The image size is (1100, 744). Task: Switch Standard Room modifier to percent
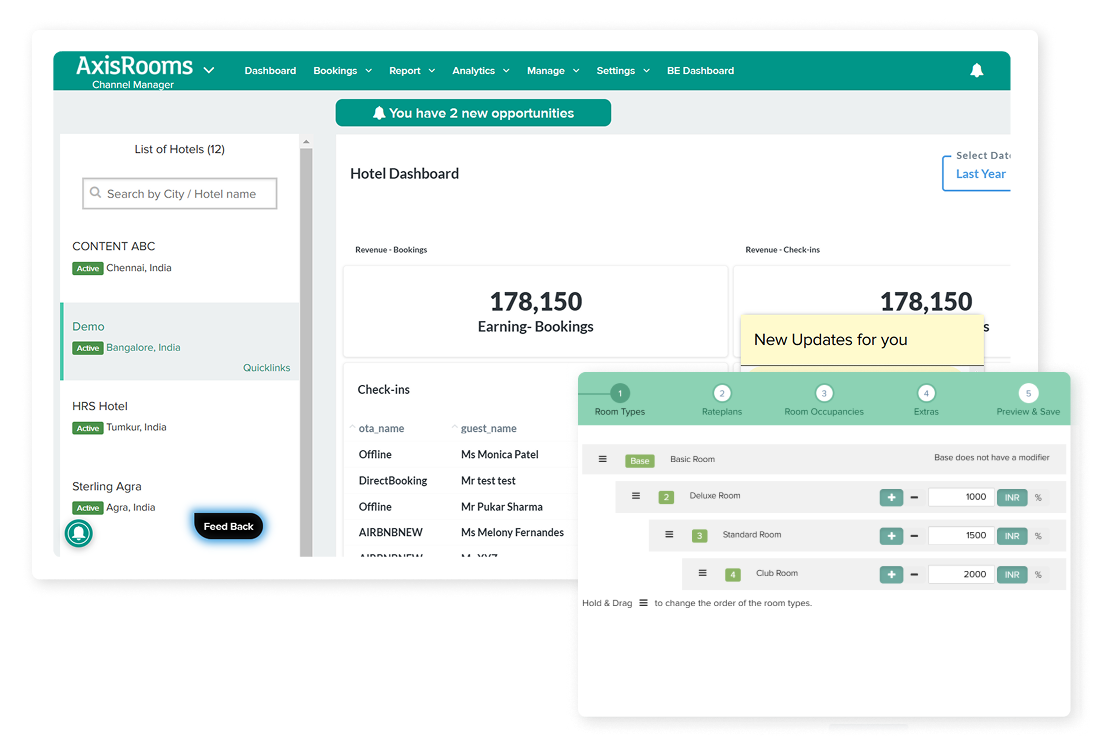[x=1038, y=536]
